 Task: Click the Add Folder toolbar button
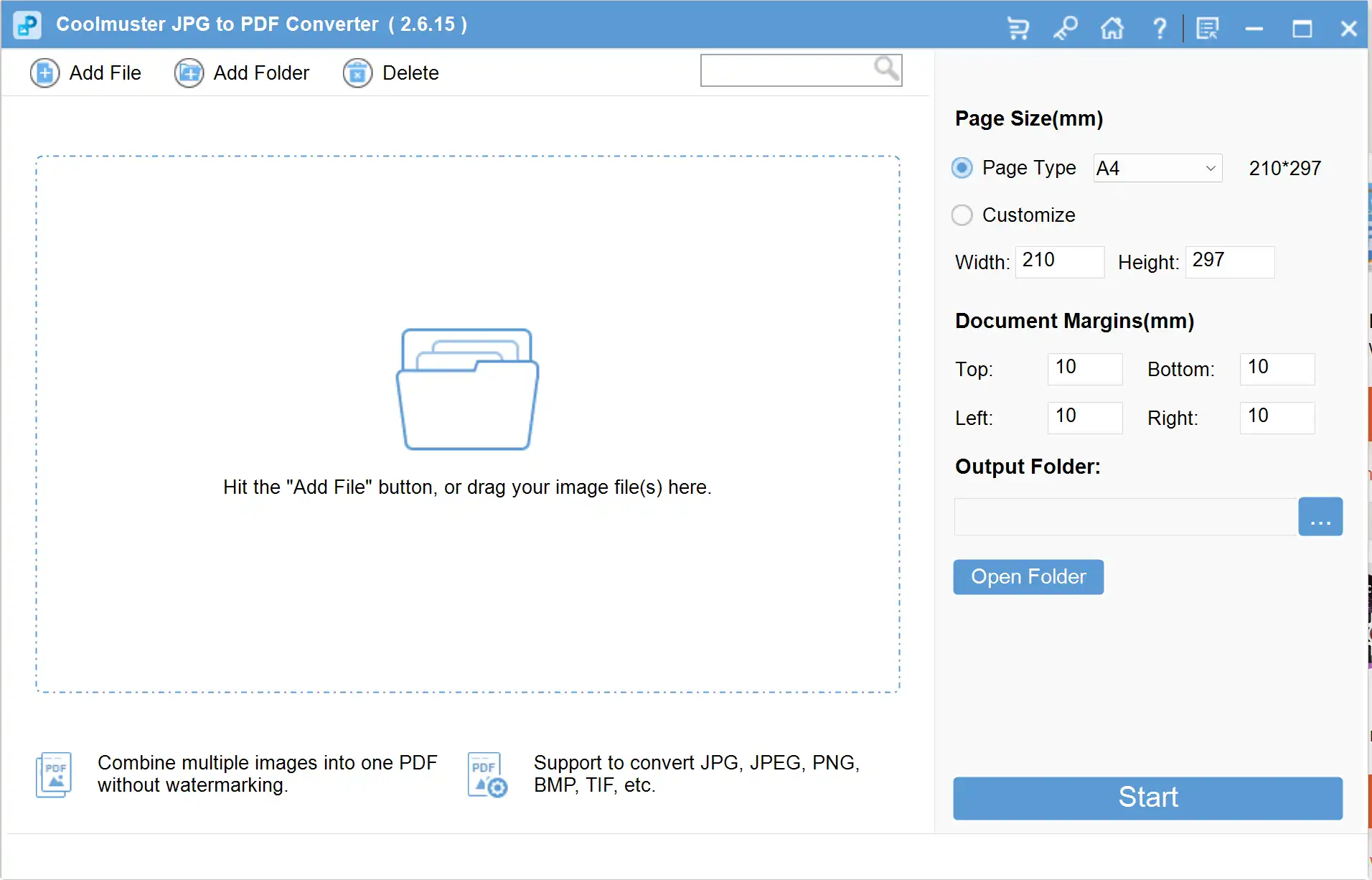point(242,73)
